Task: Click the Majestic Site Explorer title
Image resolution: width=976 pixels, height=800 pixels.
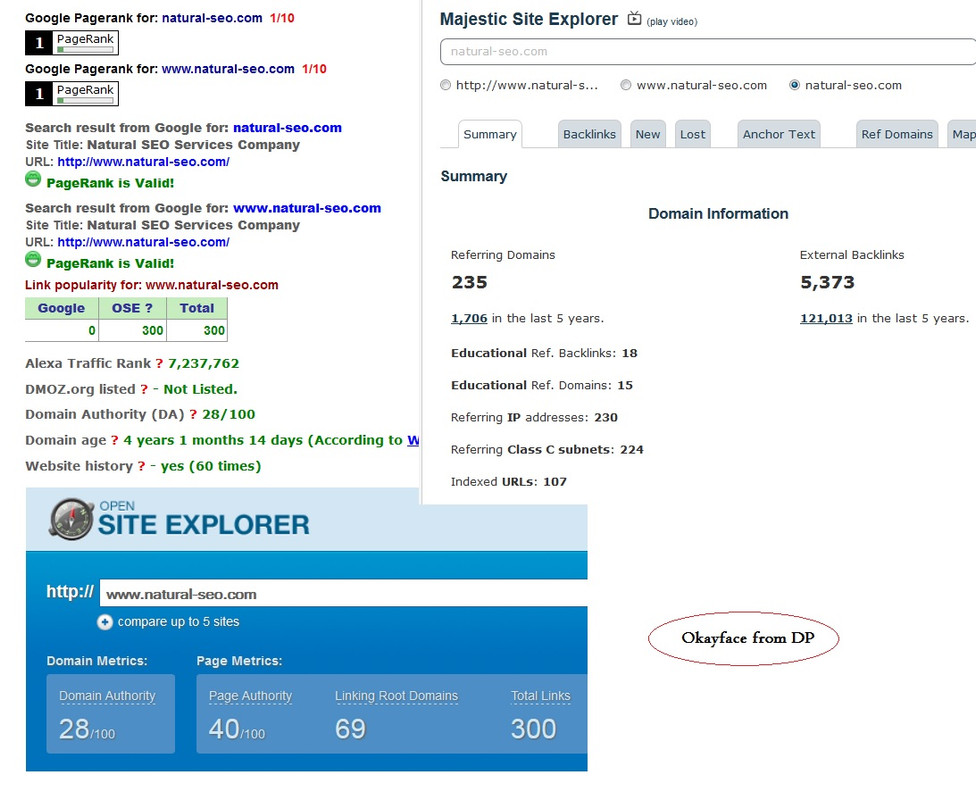Action: point(529,19)
